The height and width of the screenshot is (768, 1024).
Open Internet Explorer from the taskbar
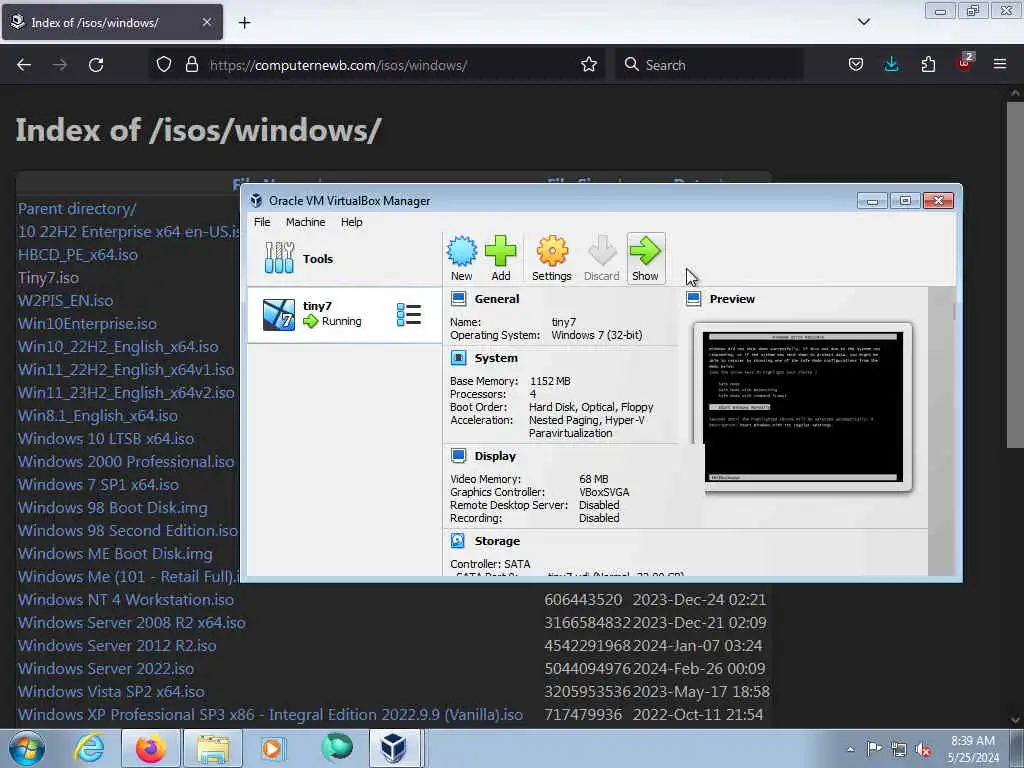89,748
